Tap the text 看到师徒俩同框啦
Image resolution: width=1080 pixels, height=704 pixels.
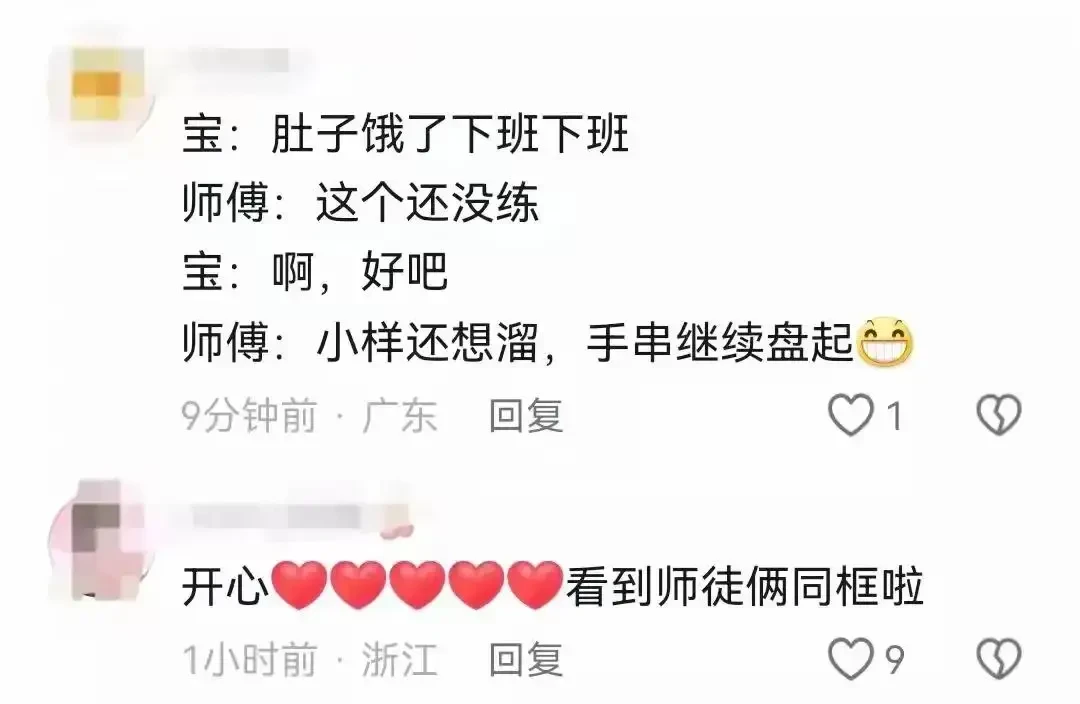click(745, 587)
